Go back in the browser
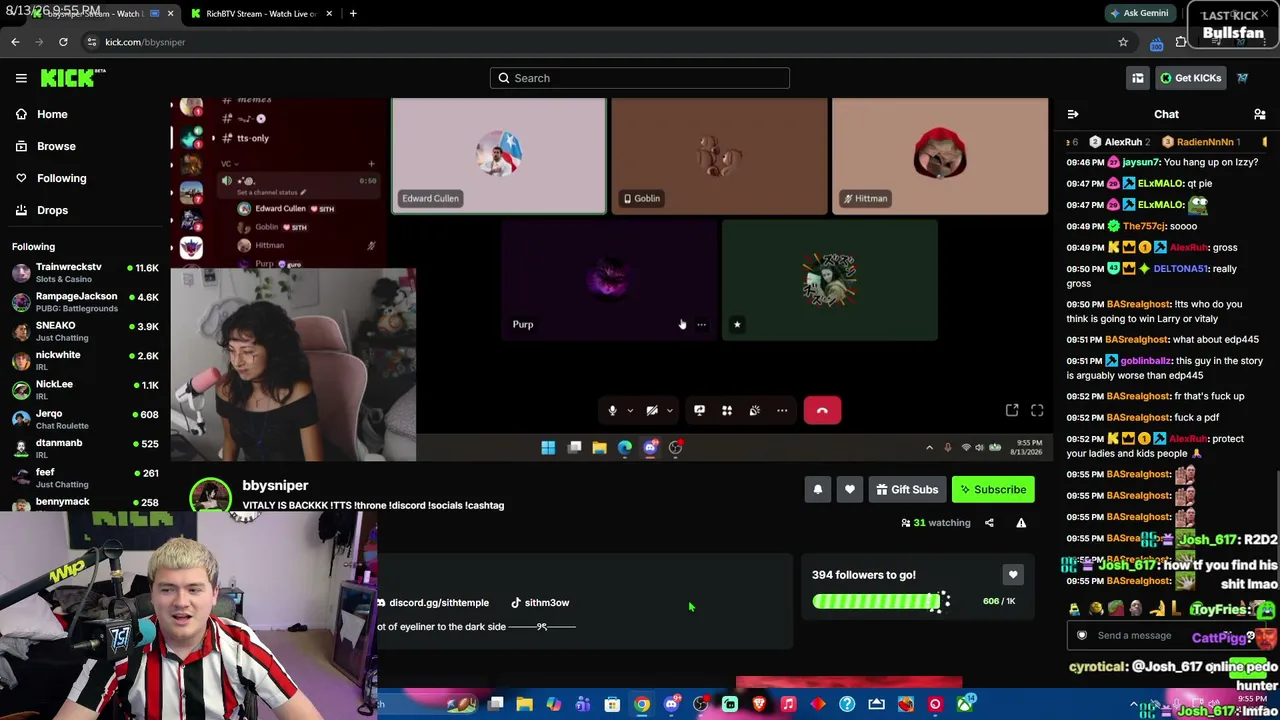The width and height of the screenshot is (1280, 720). pos(15,42)
